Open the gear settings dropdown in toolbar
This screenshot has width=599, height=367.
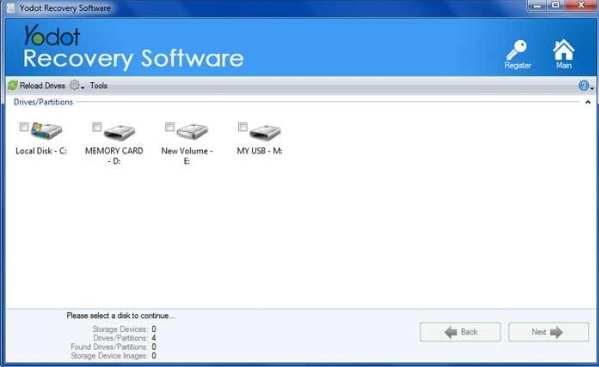click(x=77, y=86)
